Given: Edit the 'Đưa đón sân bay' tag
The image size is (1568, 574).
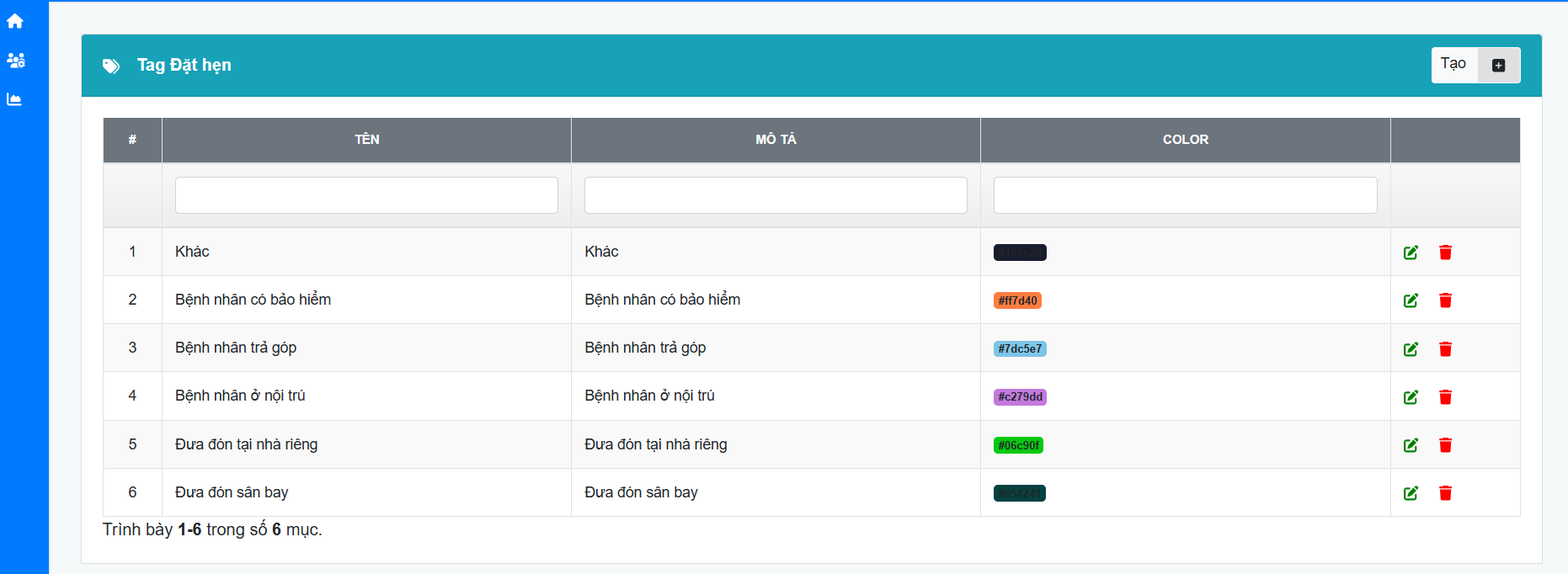Looking at the screenshot, I should [x=1411, y=493].
